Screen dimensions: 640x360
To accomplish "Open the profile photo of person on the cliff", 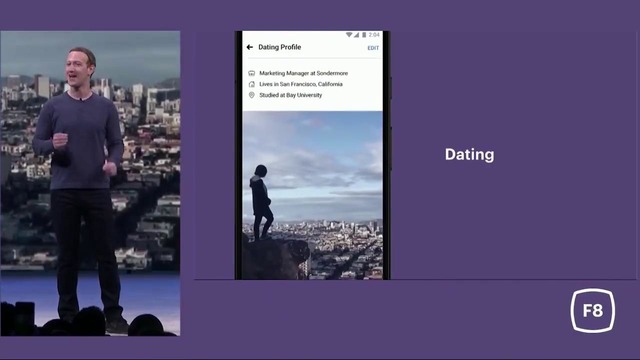I will [313, 195].
